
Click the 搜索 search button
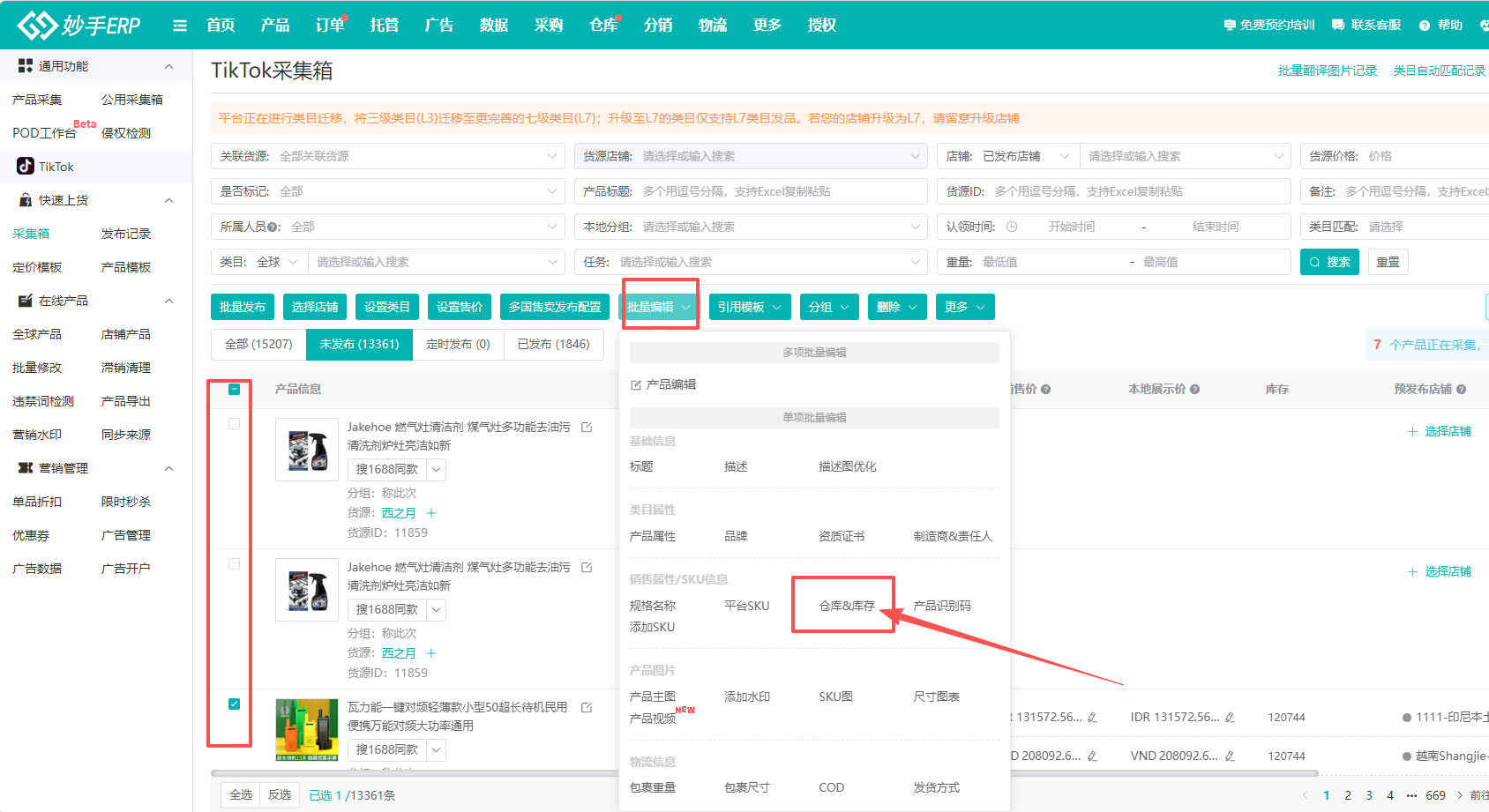point(1329,262)
